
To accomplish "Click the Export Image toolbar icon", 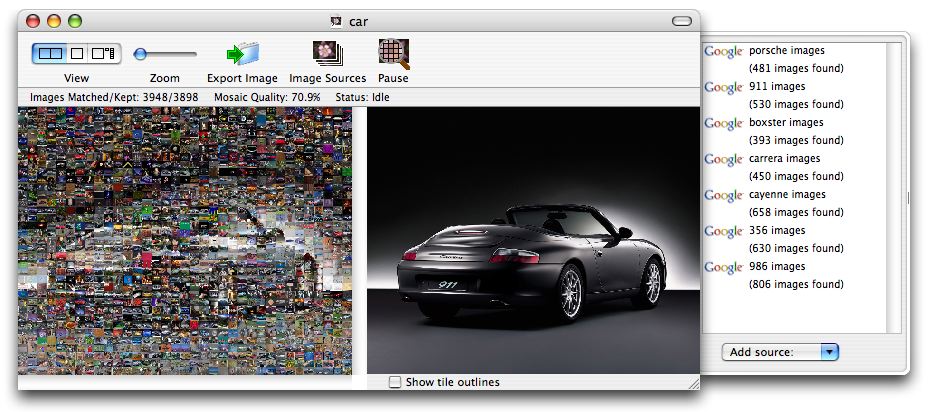I will pos(242,55).
